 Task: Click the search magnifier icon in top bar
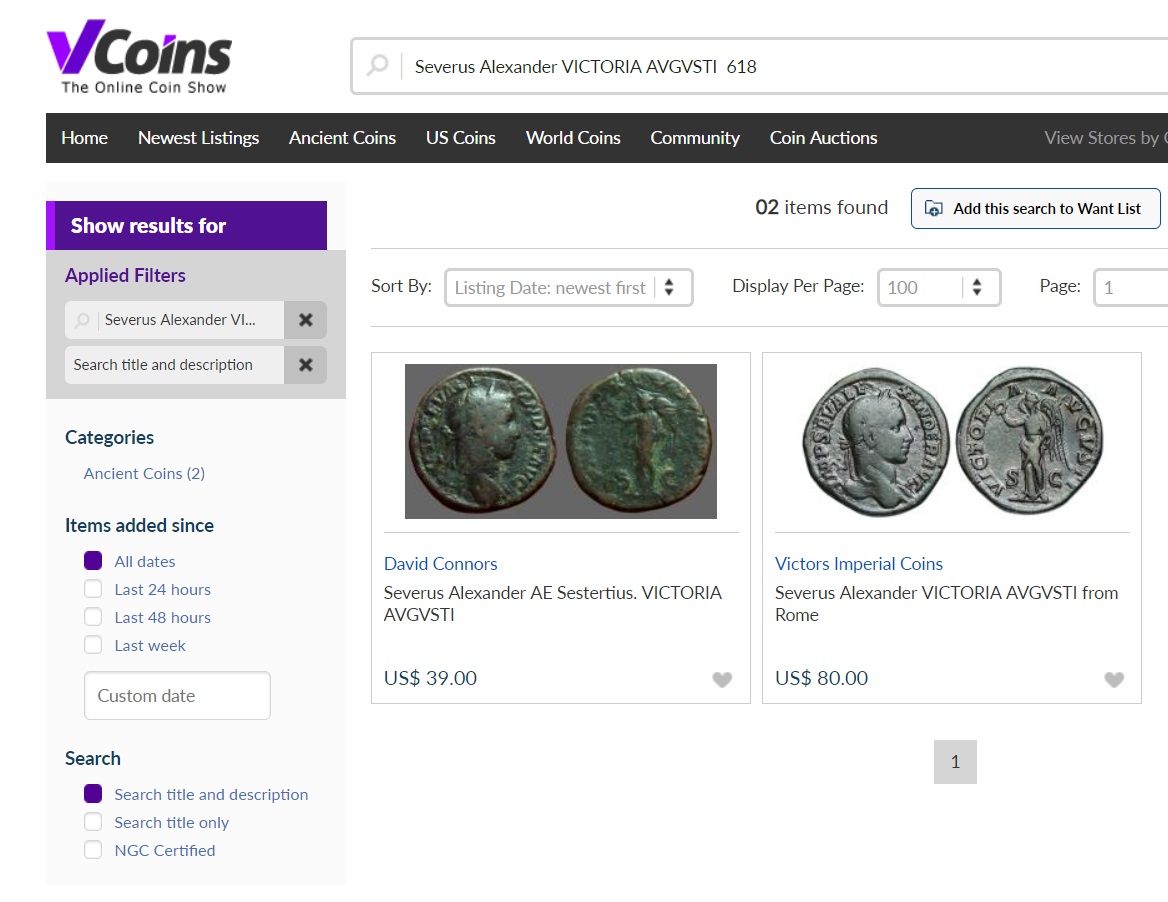378,66
